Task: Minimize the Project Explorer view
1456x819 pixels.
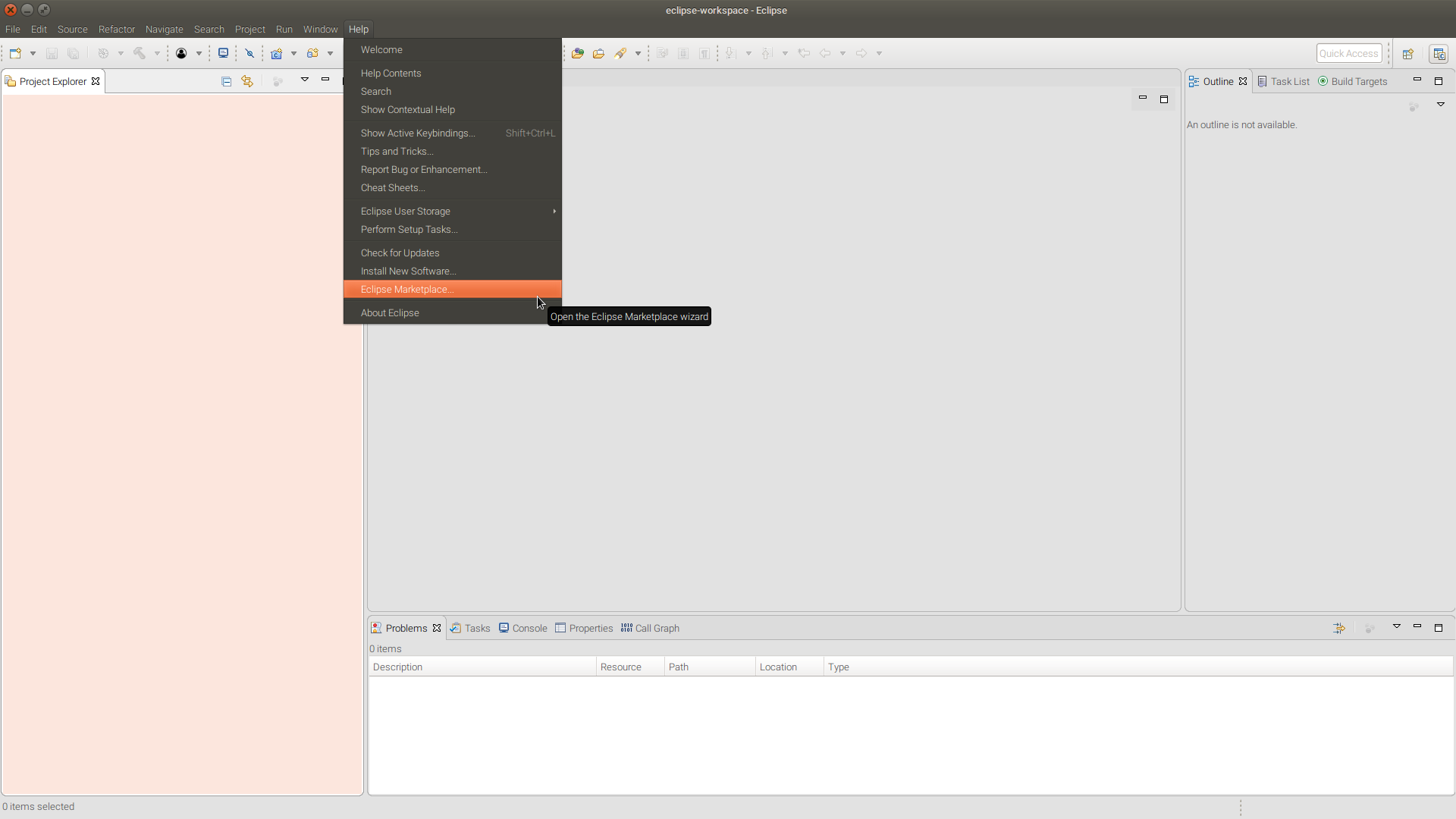Action: coord(325,80)
